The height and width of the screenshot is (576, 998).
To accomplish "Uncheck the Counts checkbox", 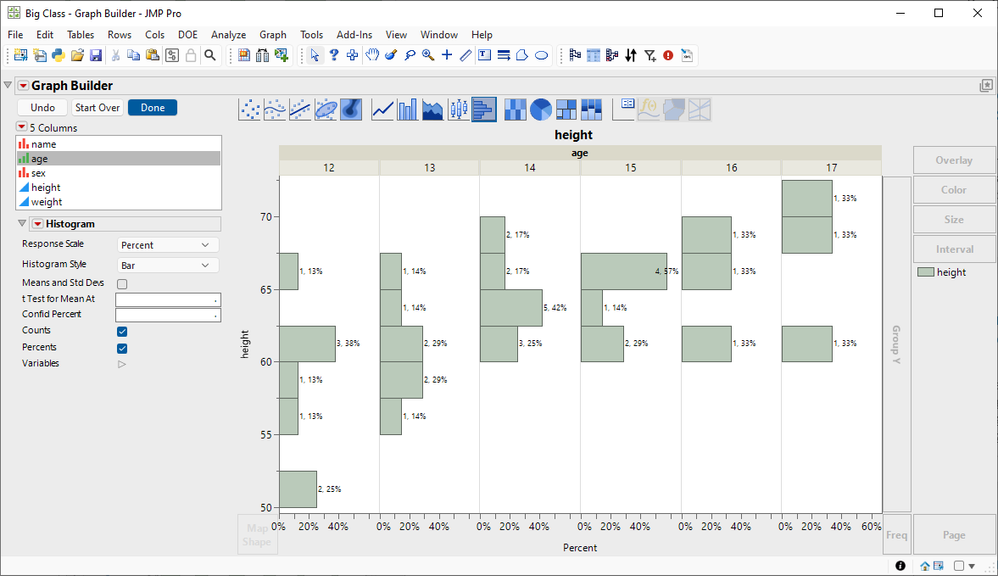I will pyautogui.click(x=122, y=332).
